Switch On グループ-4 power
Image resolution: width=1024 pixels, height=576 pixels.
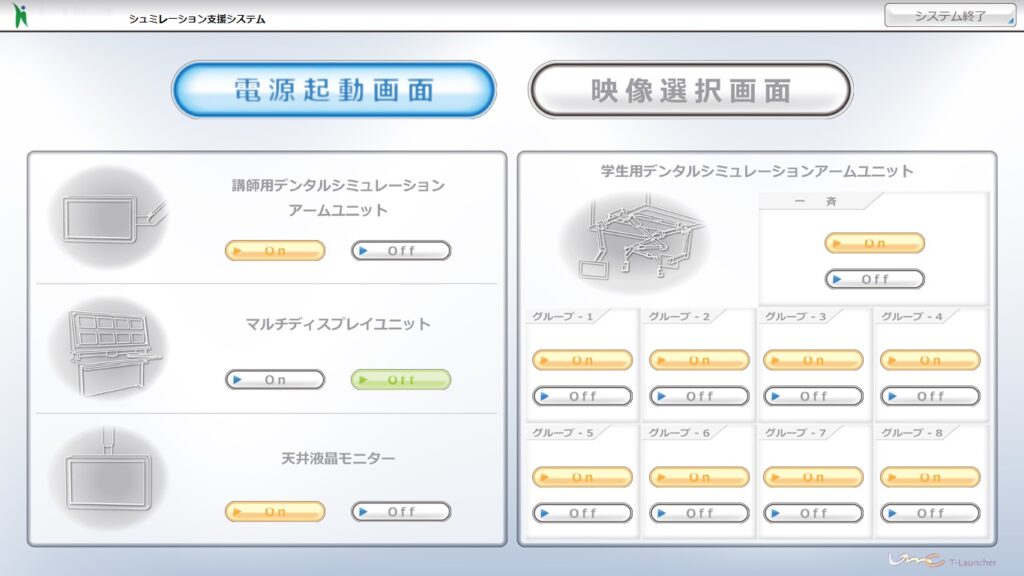pyautogui.click(x=930, y=360)
